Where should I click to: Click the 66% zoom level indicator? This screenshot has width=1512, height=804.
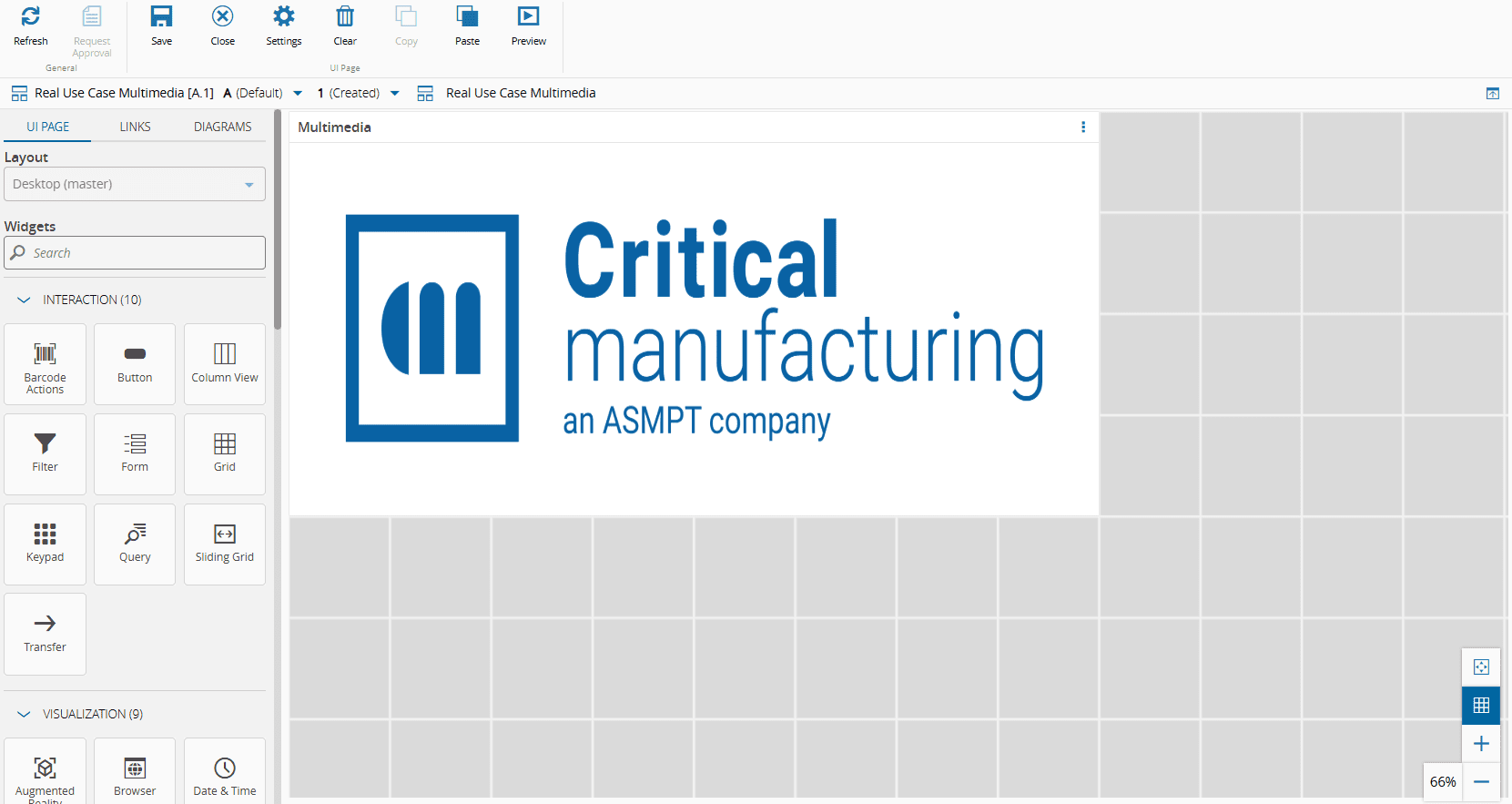[x=1443, y=782]
